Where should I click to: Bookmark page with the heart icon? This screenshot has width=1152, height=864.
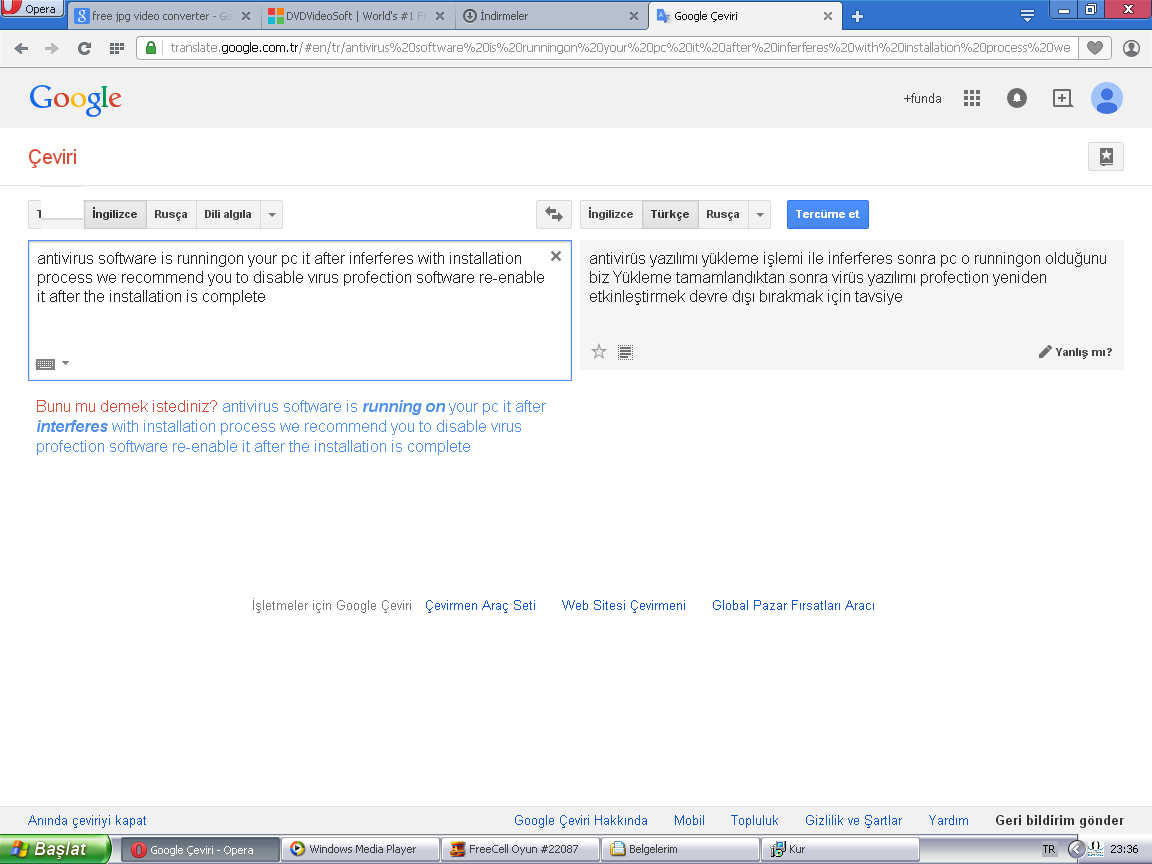click(x=1095, y=48)
